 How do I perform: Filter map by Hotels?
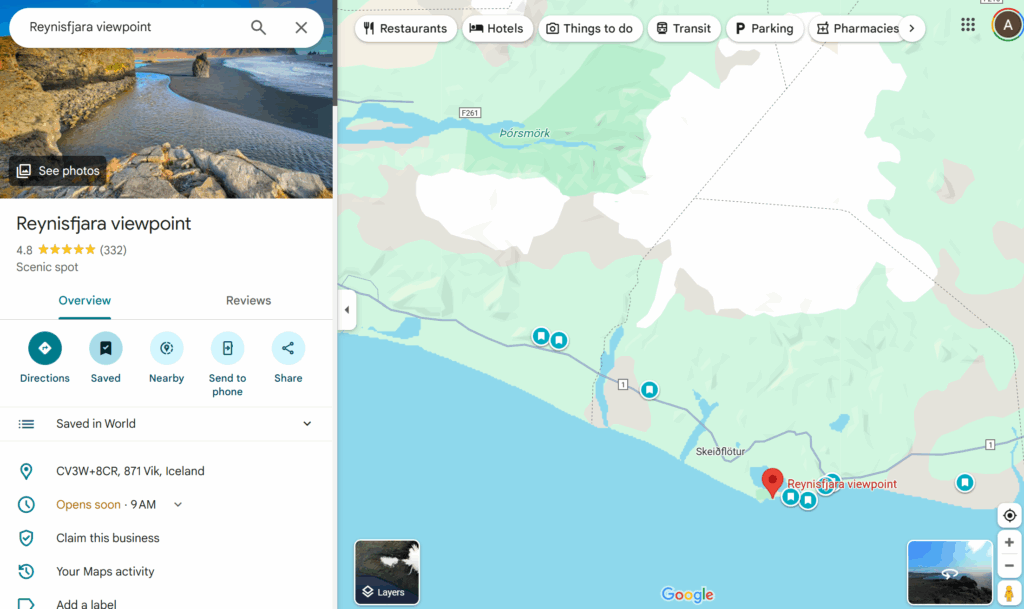(x=497, y=29)
